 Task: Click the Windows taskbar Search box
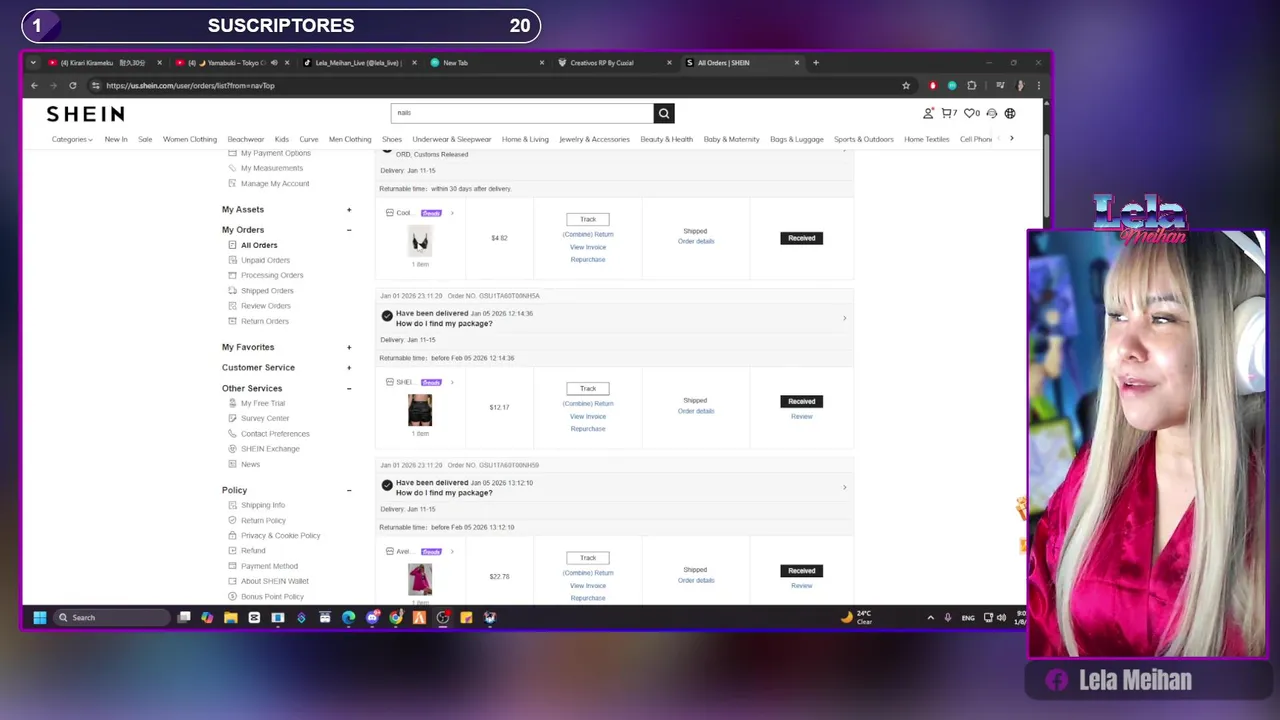tap(112, 617)
